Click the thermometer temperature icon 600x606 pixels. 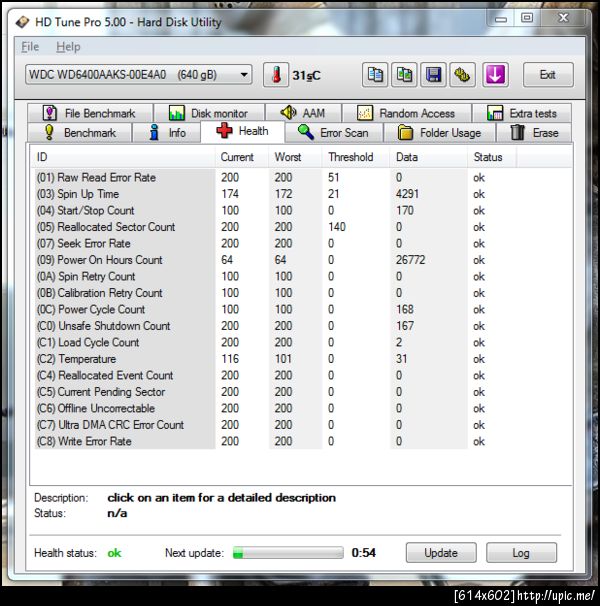[276, 75]
